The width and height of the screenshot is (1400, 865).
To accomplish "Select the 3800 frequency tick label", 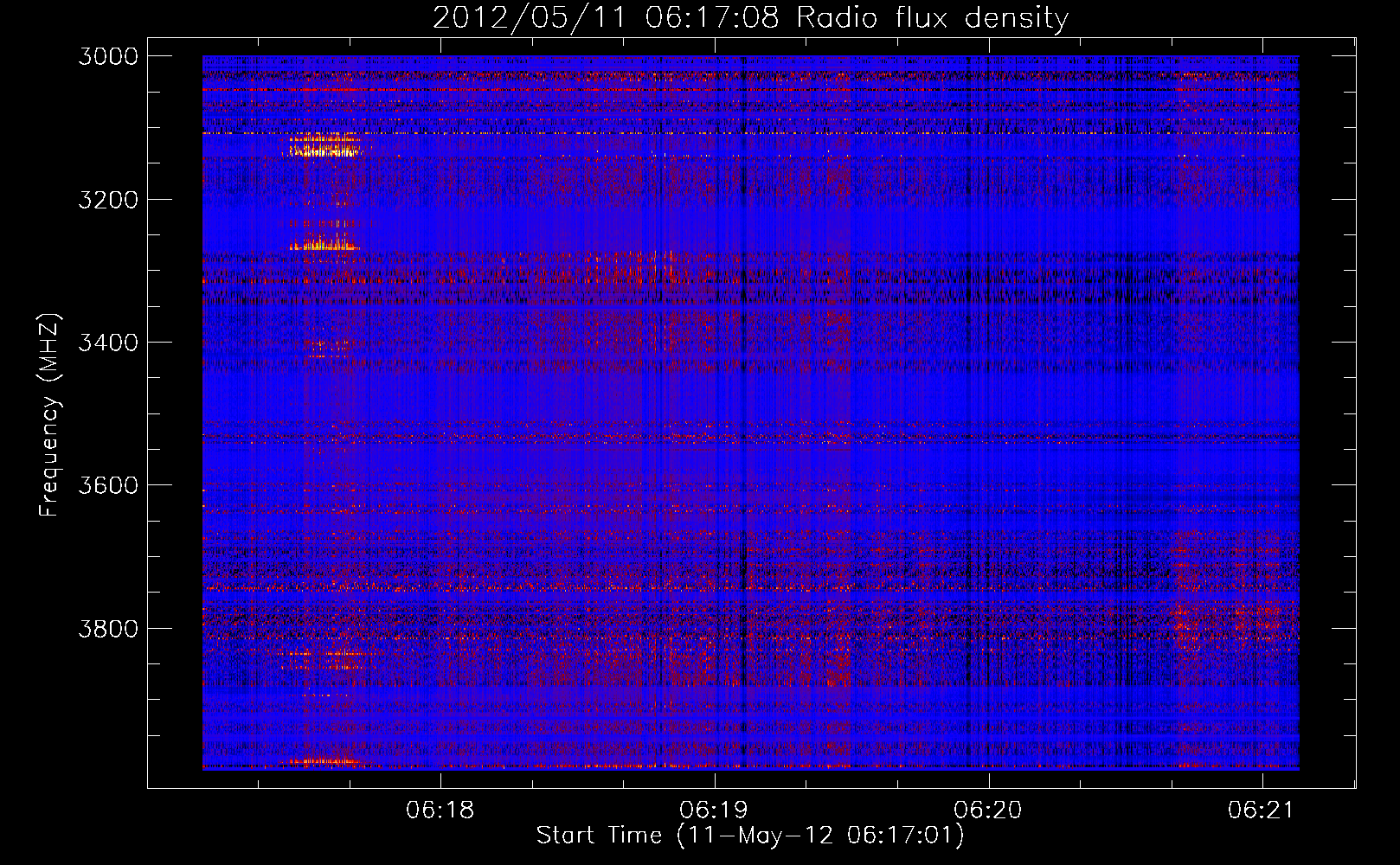I will (108, 628).
